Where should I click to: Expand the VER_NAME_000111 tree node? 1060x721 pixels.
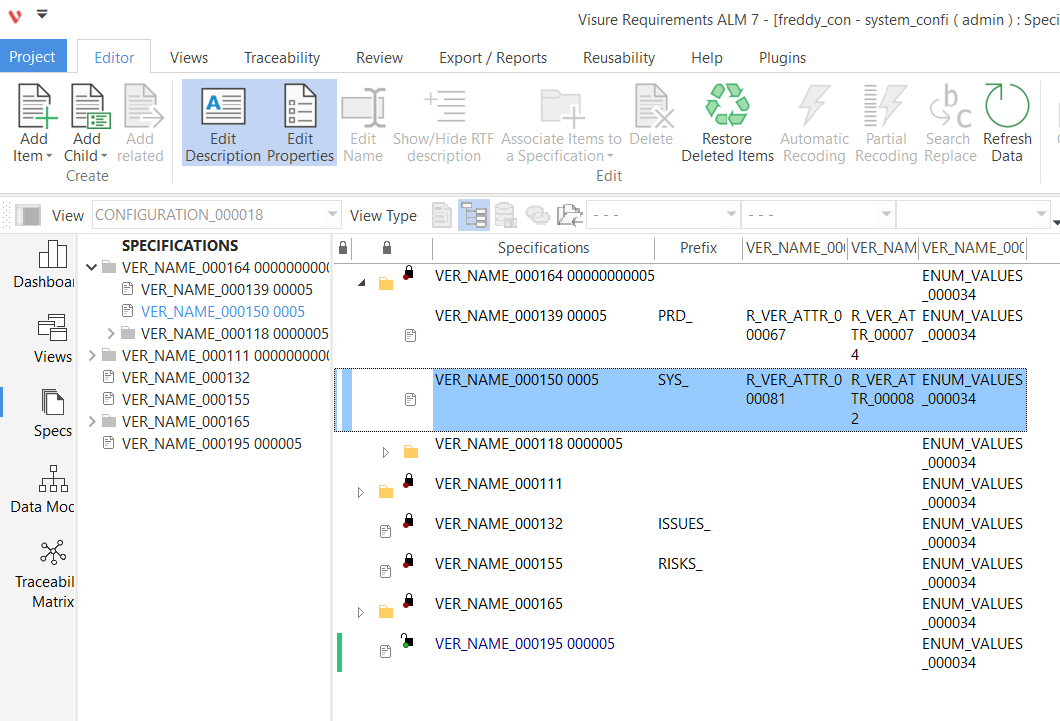coord(92,355)
